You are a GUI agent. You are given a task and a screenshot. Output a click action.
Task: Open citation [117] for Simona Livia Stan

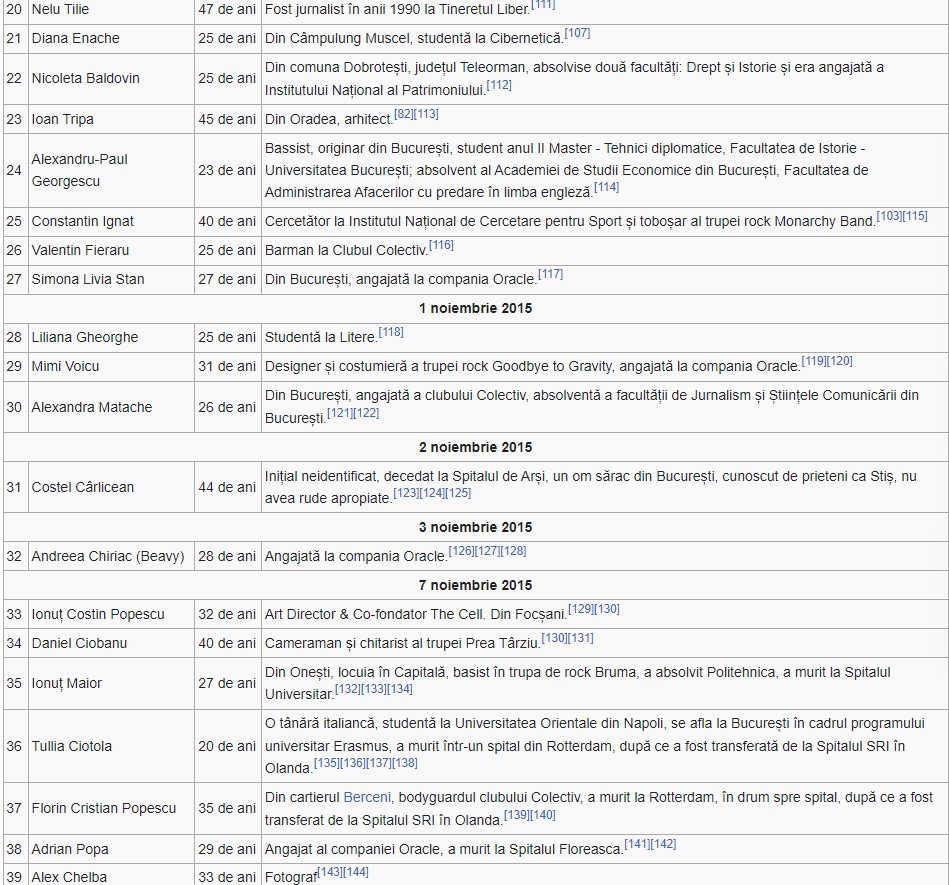pos(551,274)
